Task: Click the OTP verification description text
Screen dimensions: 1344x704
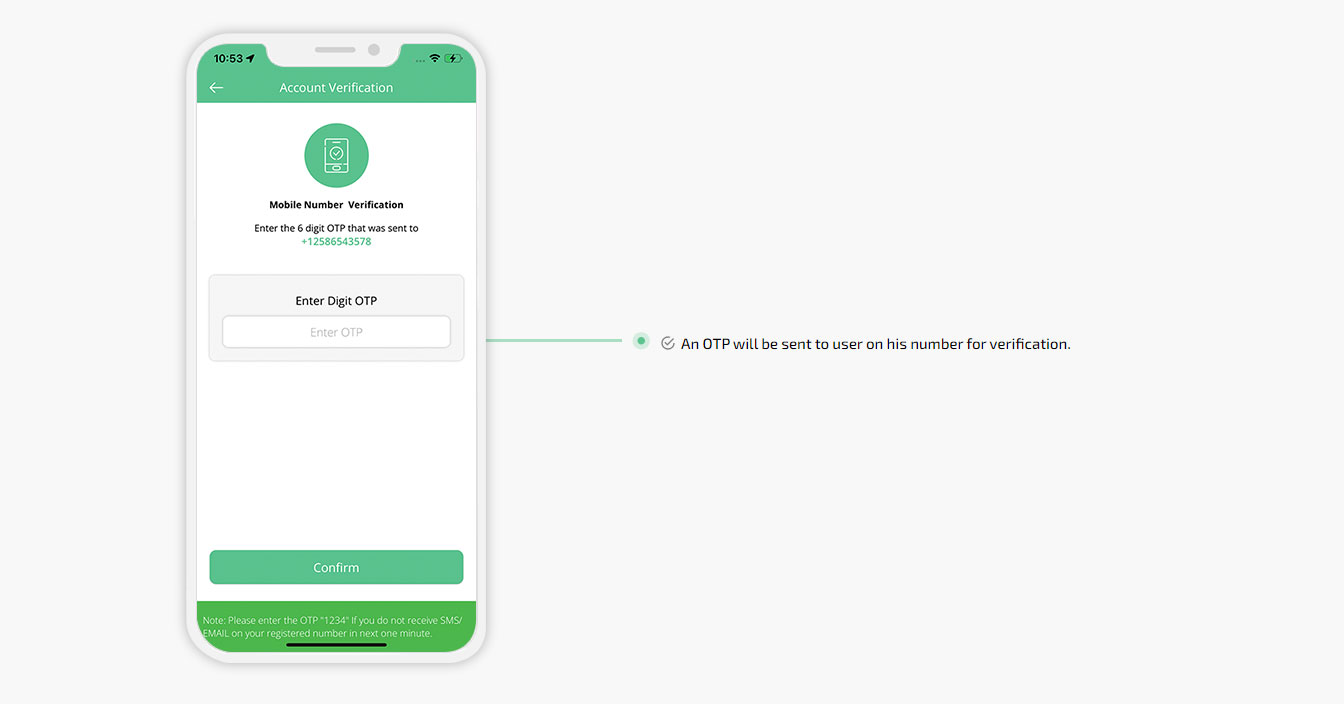Action: coord(876,344)
